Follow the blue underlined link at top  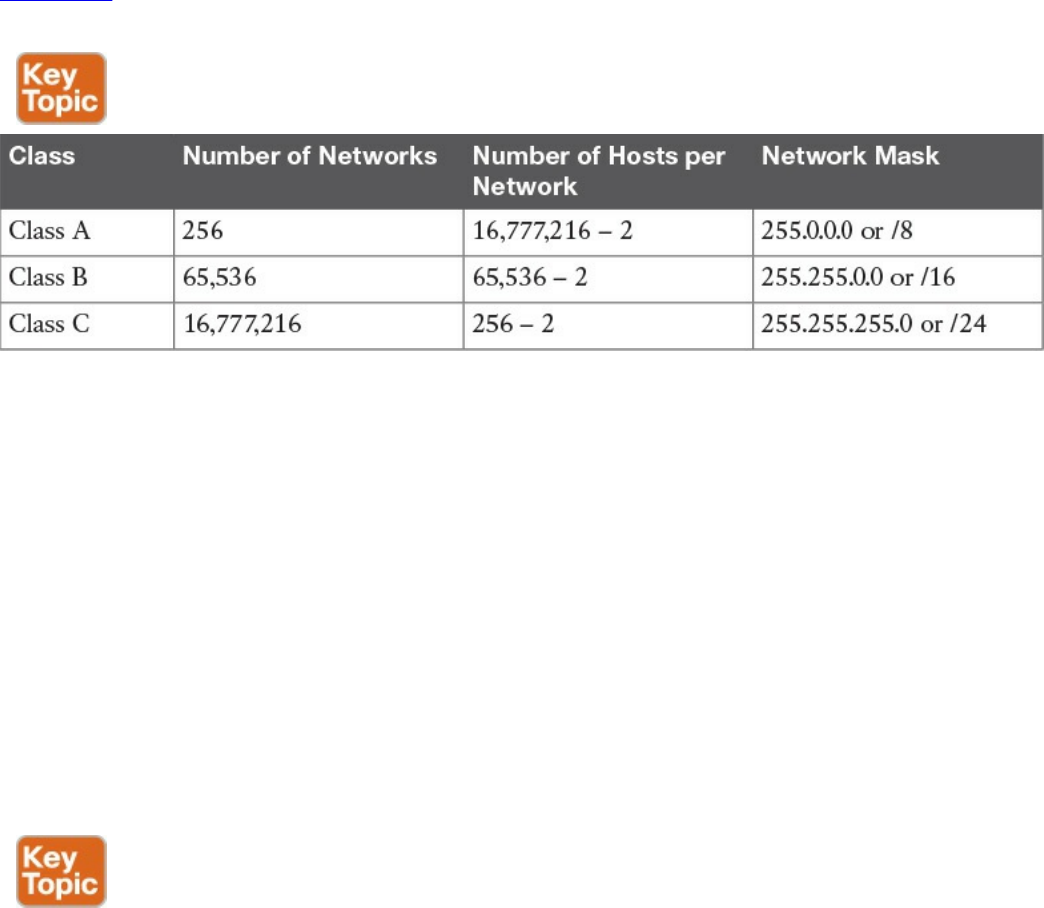[x=56, y=1]
